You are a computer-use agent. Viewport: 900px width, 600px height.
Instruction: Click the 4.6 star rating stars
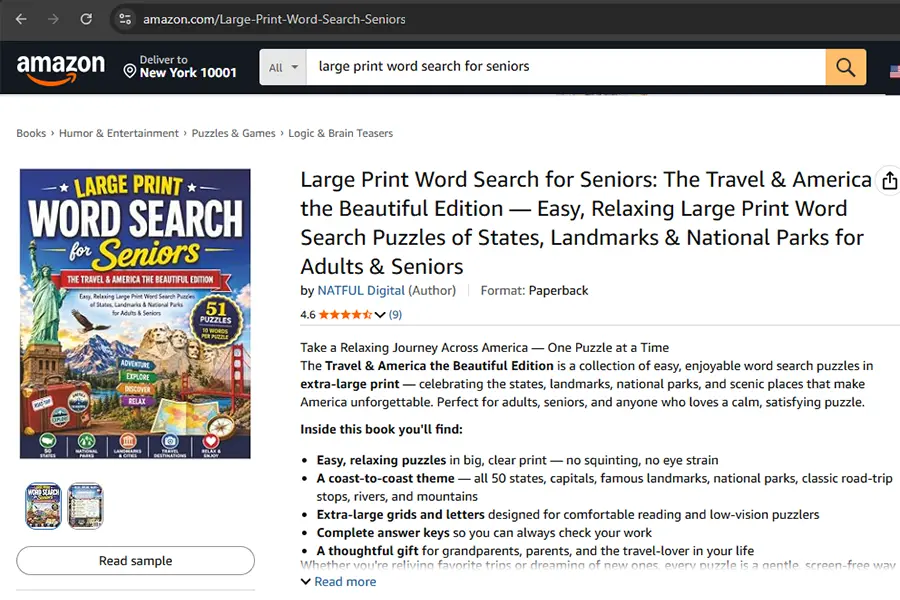[345, 315]
